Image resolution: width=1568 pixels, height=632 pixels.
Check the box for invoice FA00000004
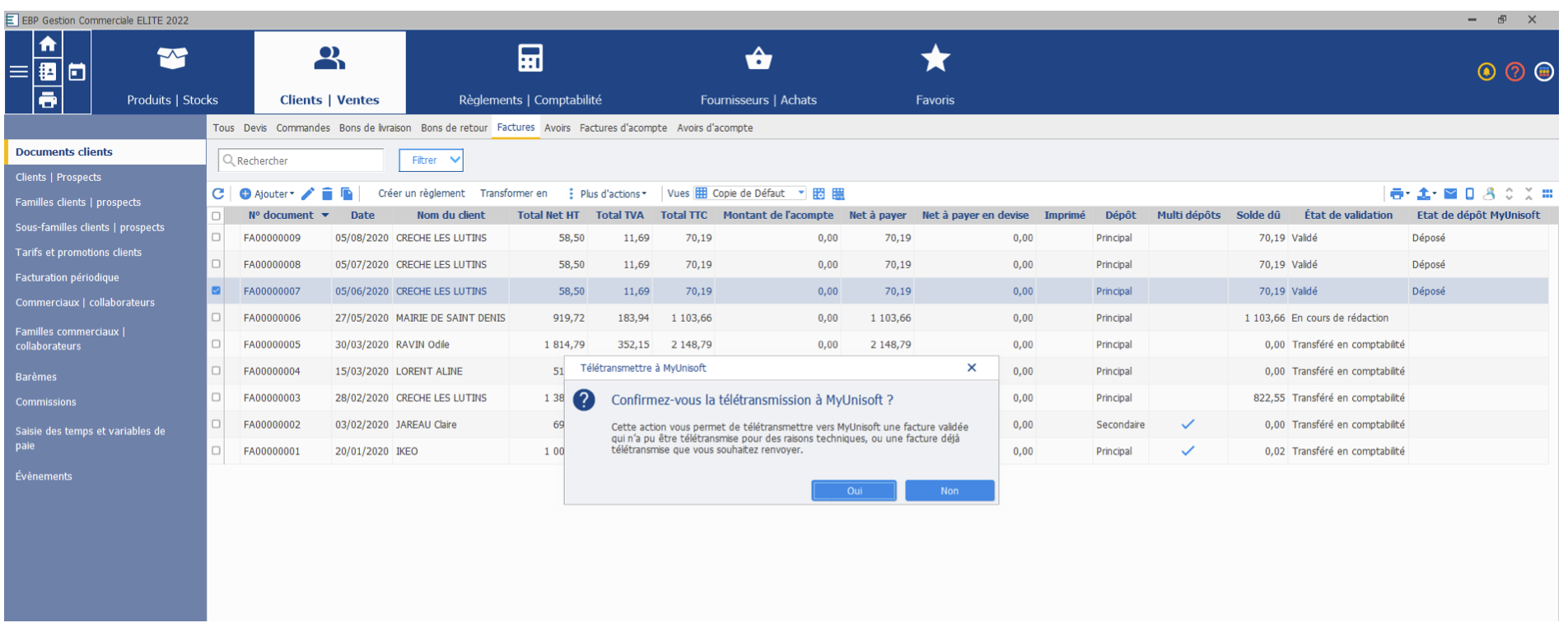(x=217, y=370)
